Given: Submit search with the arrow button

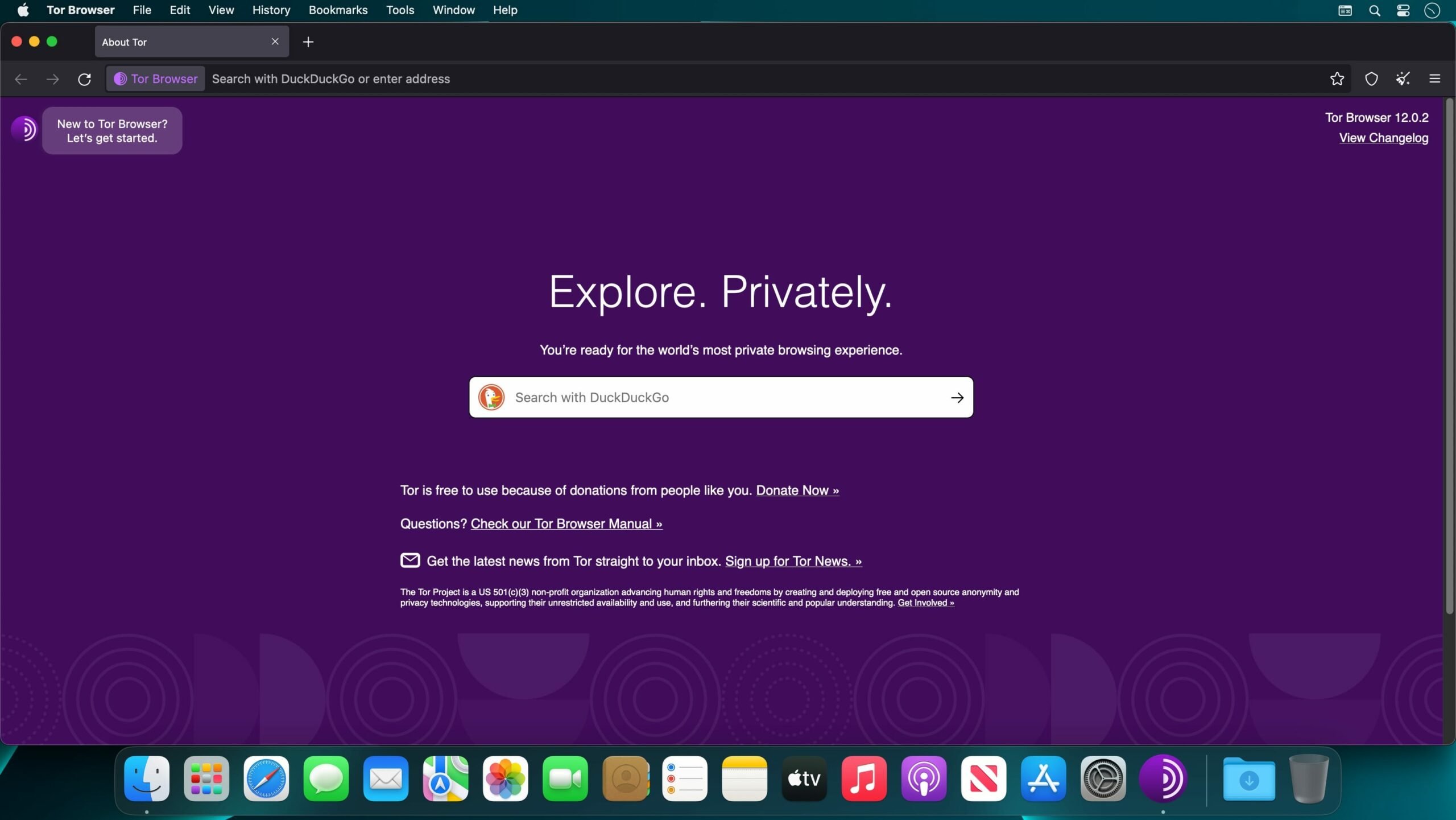Looking at the screenshot, I should pyautogui.click(x=957, y=398).
